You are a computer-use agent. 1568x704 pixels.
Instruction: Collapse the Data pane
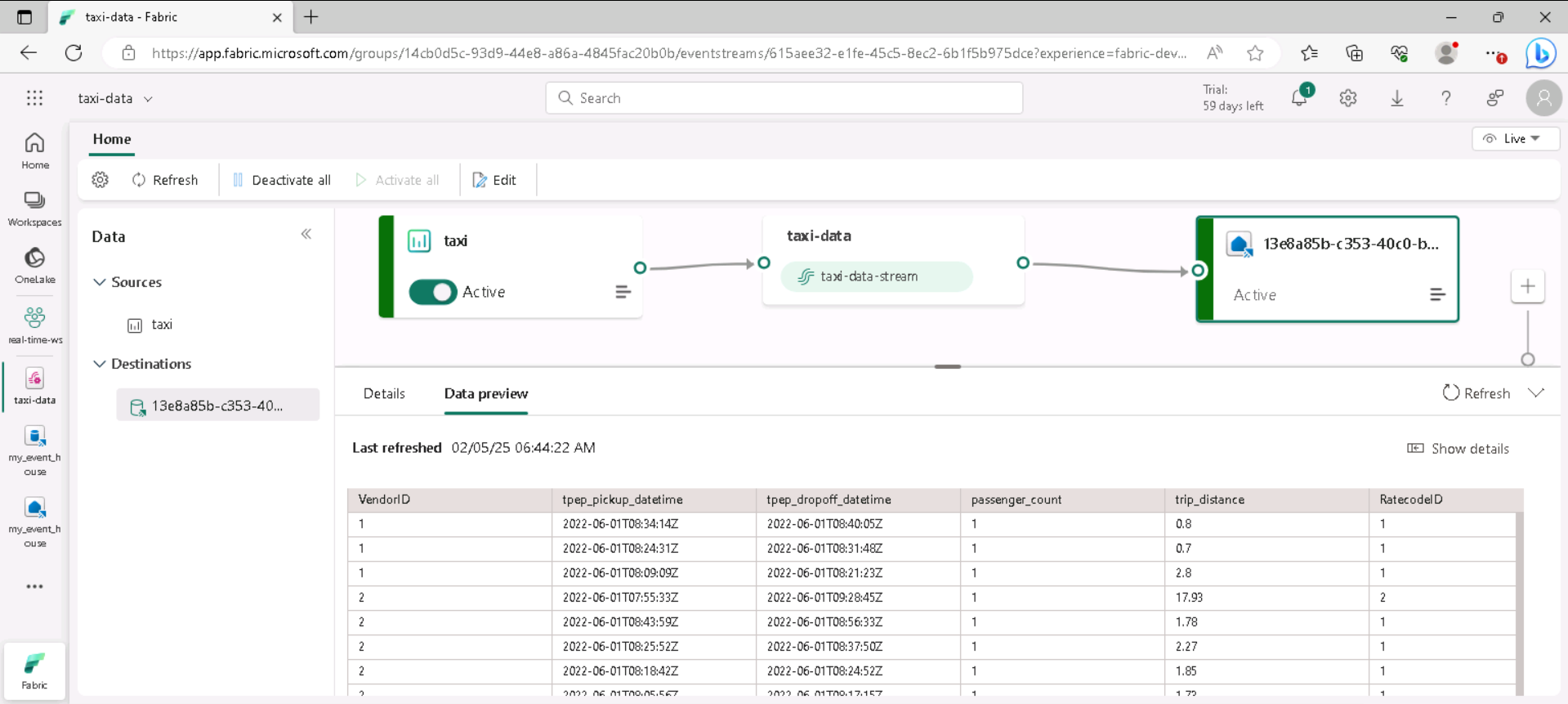pos(306,235)
